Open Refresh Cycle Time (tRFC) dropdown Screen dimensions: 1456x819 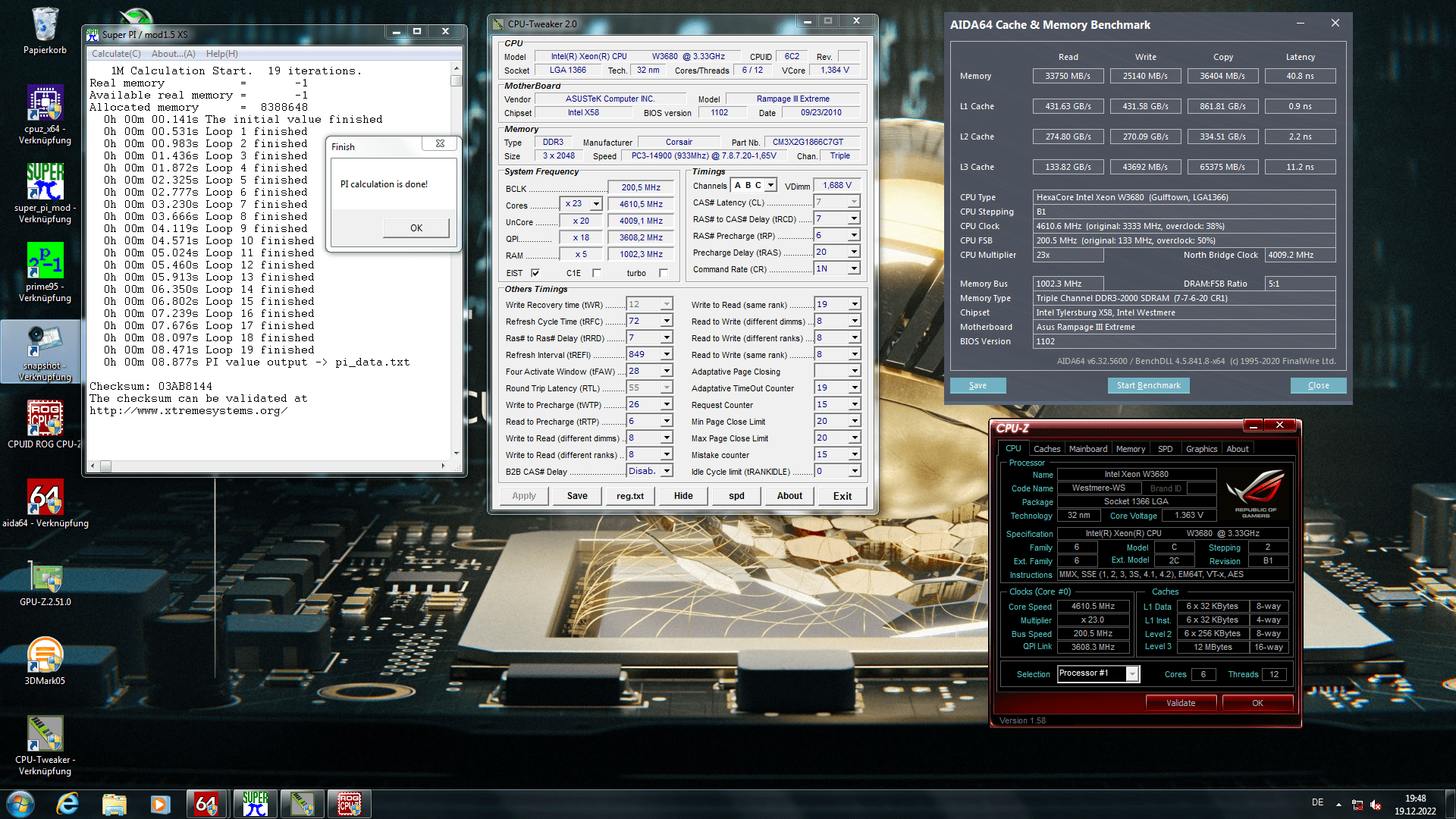point(667,321)
